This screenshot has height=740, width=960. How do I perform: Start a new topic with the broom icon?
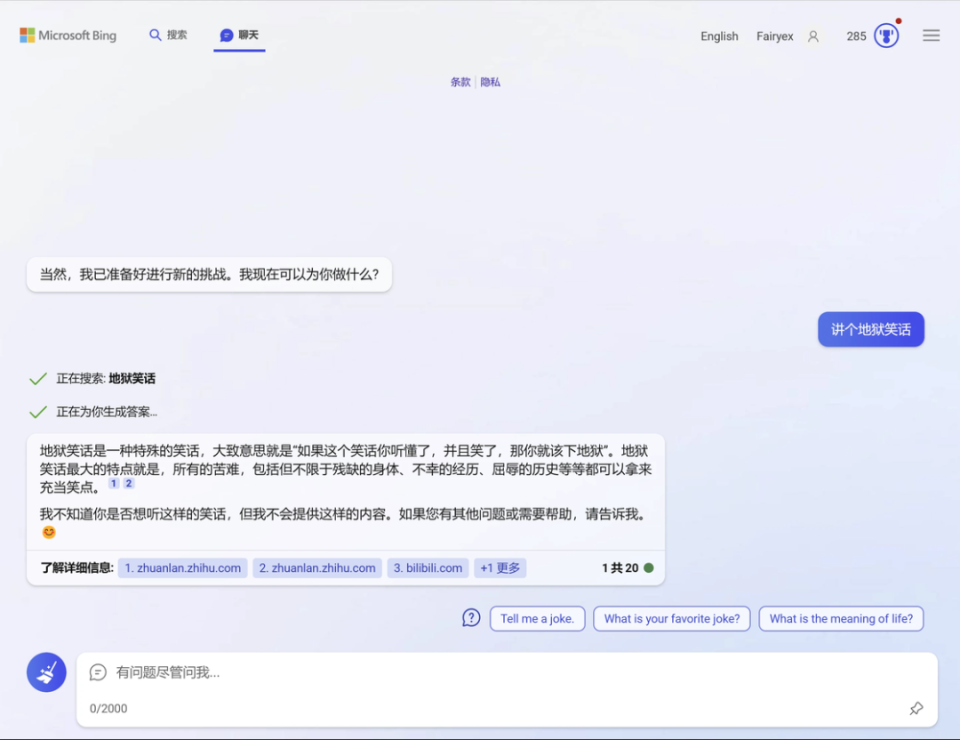pos(45,672)
